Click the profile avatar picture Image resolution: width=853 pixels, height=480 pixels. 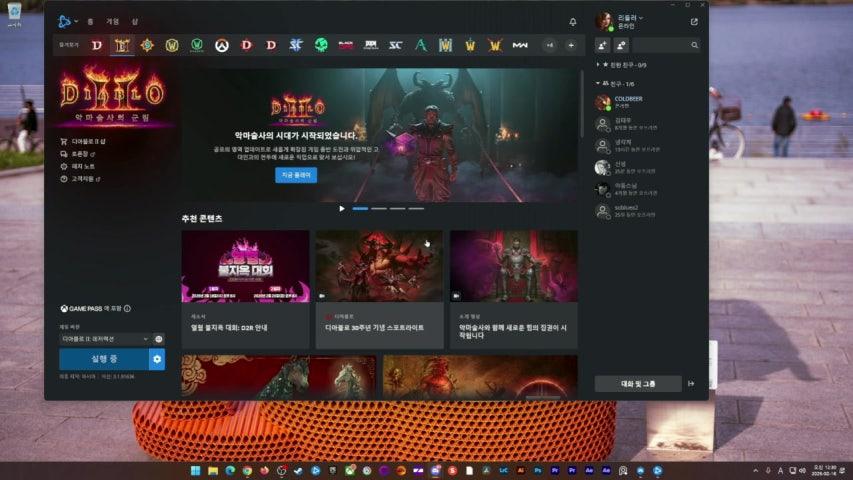click(604, 21)
